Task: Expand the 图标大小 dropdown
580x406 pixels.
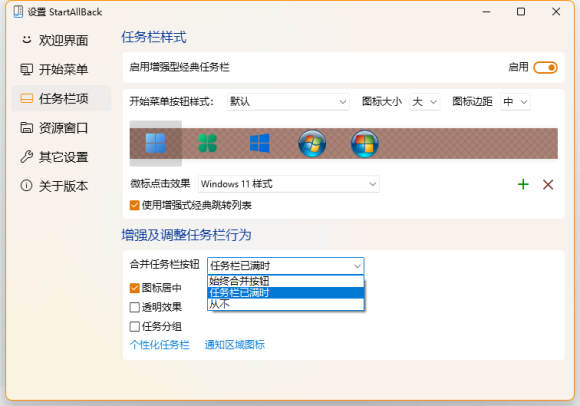Action: (425, 102)
